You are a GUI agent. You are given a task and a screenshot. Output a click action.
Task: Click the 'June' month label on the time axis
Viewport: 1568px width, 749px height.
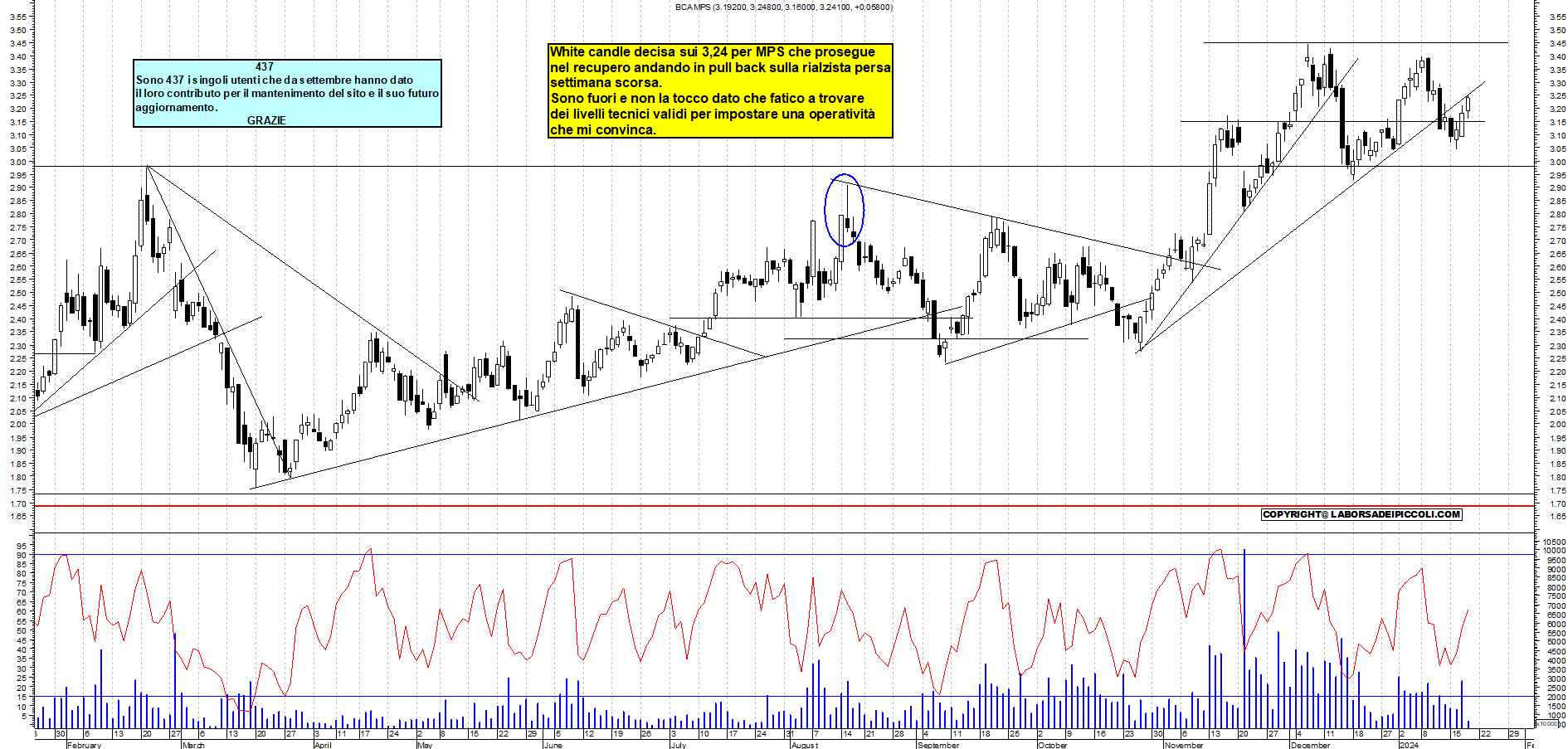[553, 745]
